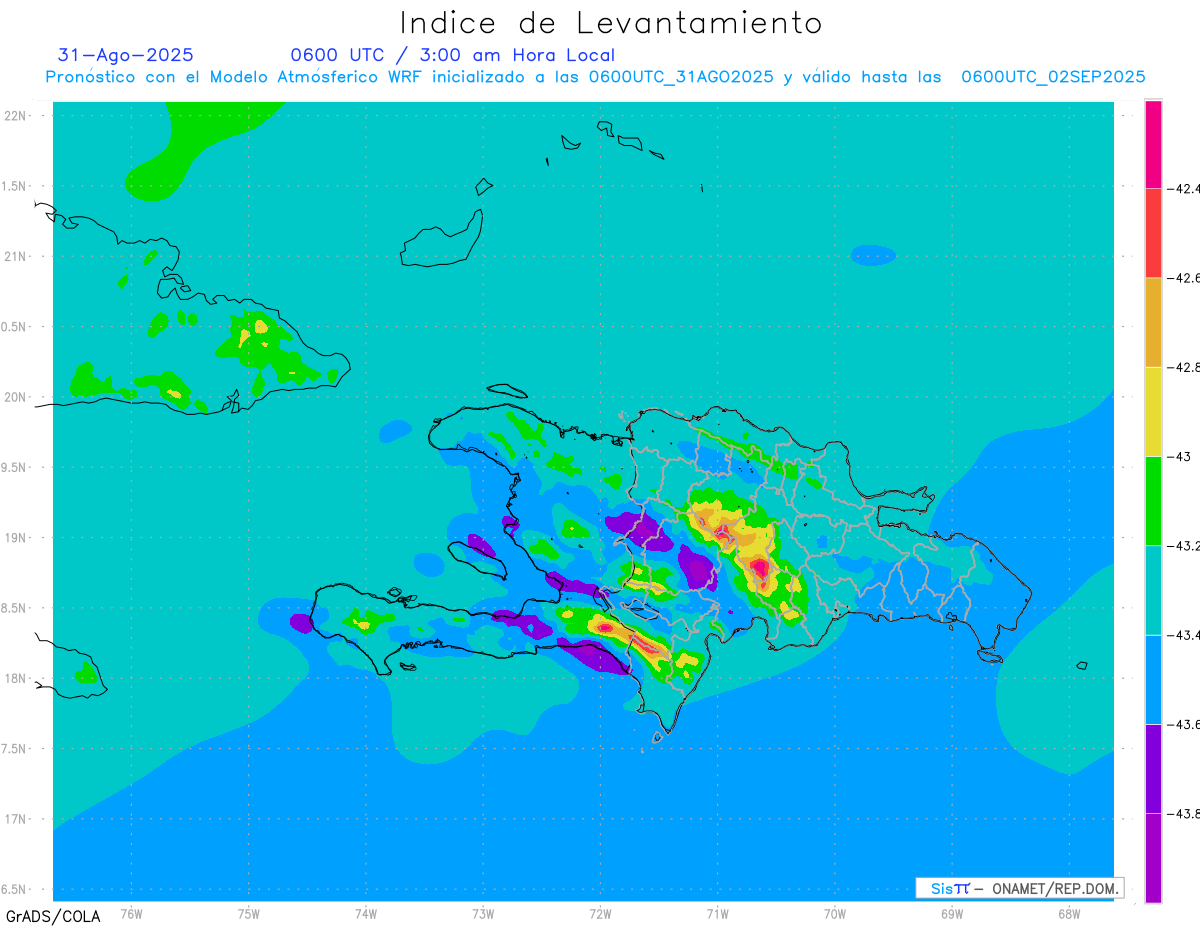Image resolution: width=1200 pixels, height=927 pixels.
Task: Select the red swatch in the color bar
Action: click(1153, 233)
